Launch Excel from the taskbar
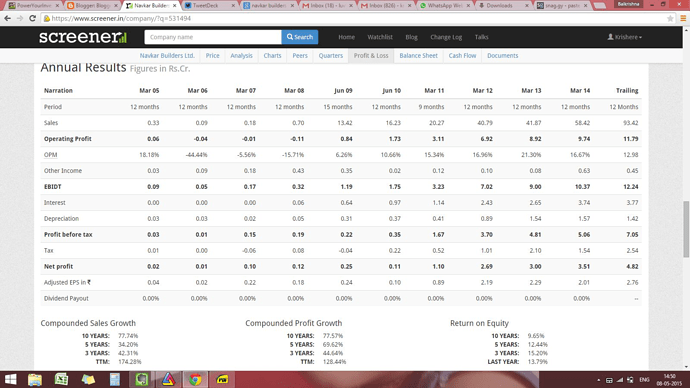This screenshot has height=388, width=690. (62, 379)
